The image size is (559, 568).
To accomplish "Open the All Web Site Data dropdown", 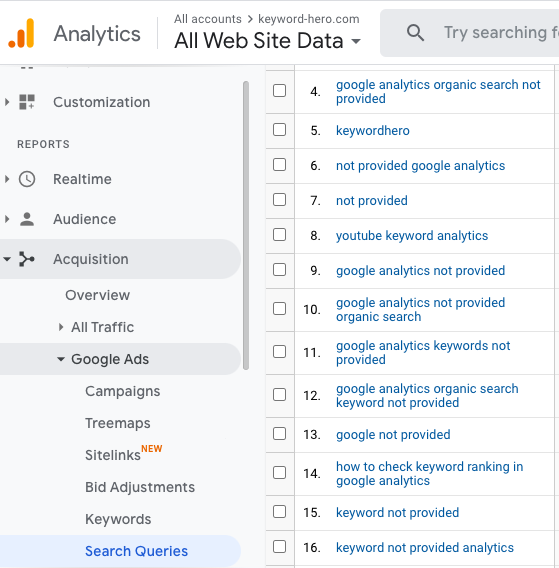I will (267, 40).
